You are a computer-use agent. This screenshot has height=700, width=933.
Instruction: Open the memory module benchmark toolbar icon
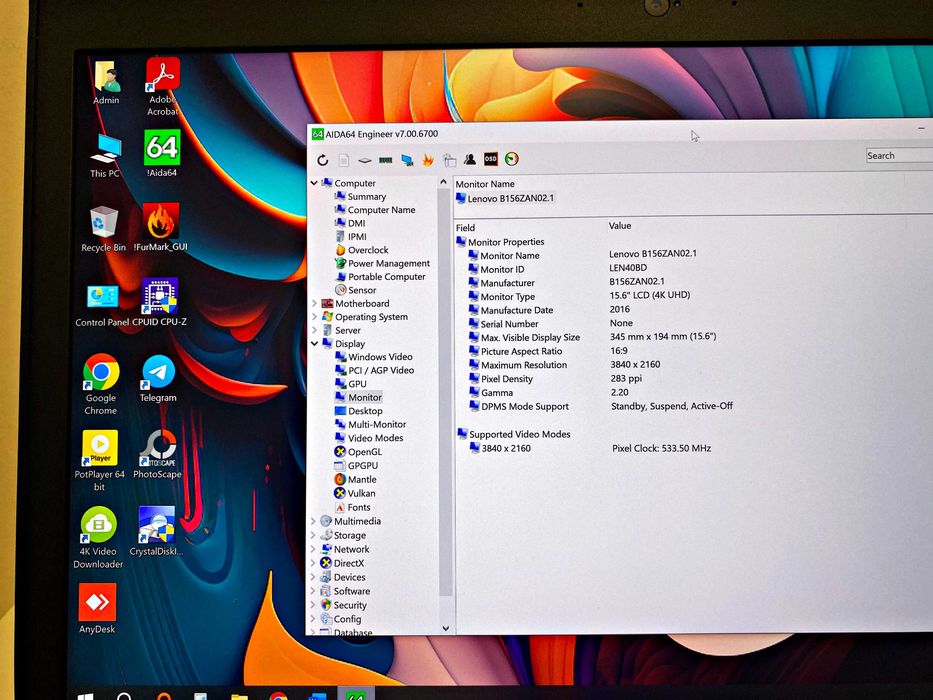[x=386, y=160]
